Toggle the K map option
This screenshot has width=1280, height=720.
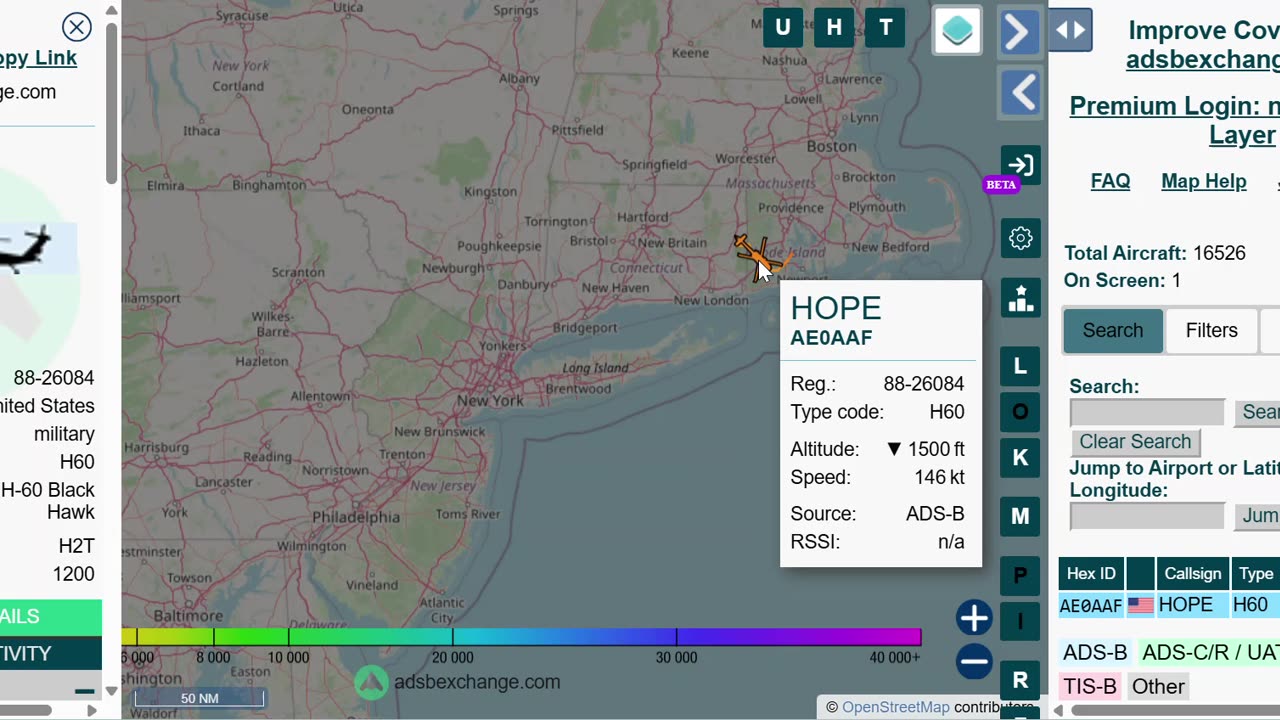click(1021, 458)
